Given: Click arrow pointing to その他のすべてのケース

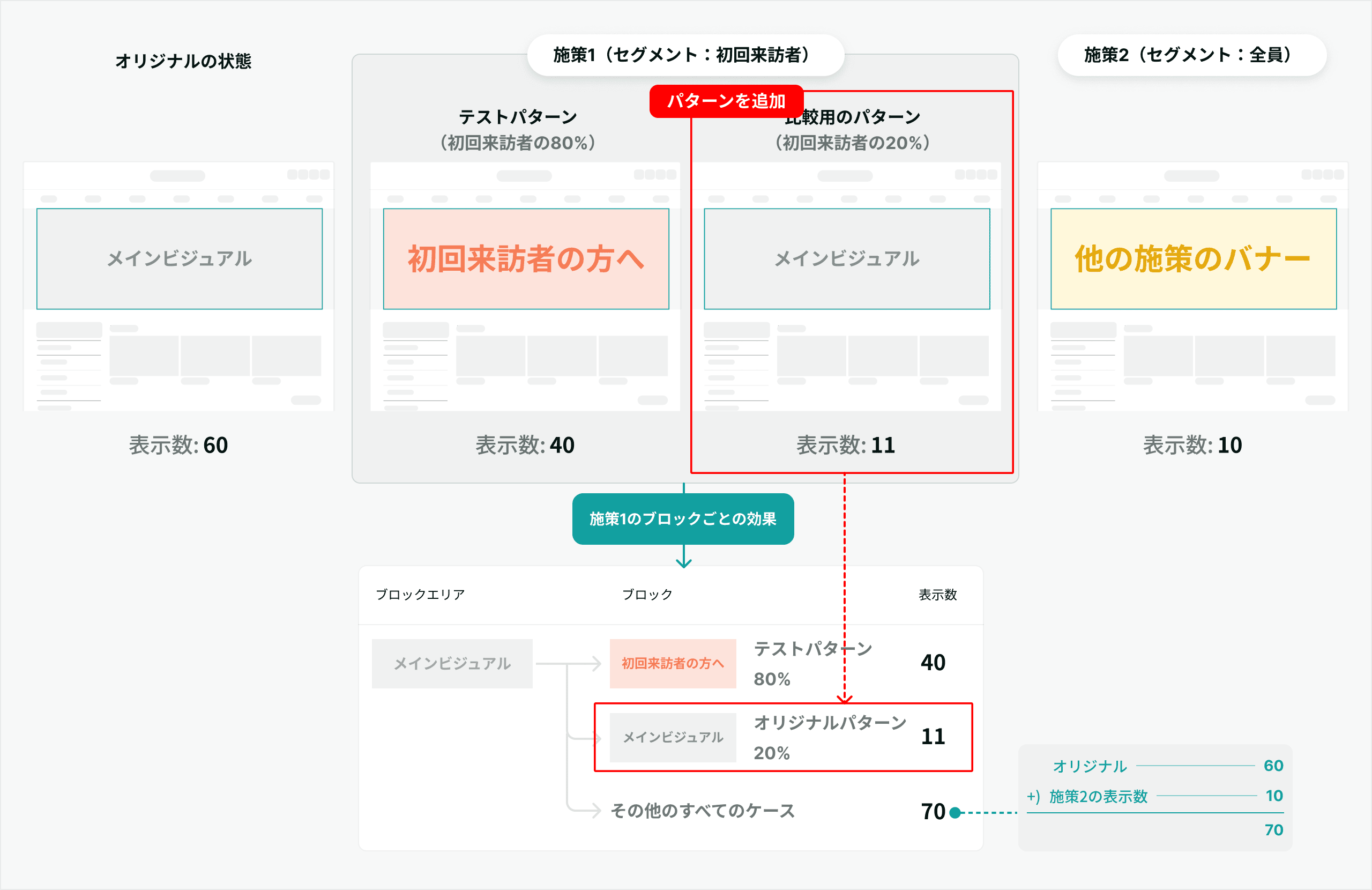Looking at the screenshot, I should (595, 811).
